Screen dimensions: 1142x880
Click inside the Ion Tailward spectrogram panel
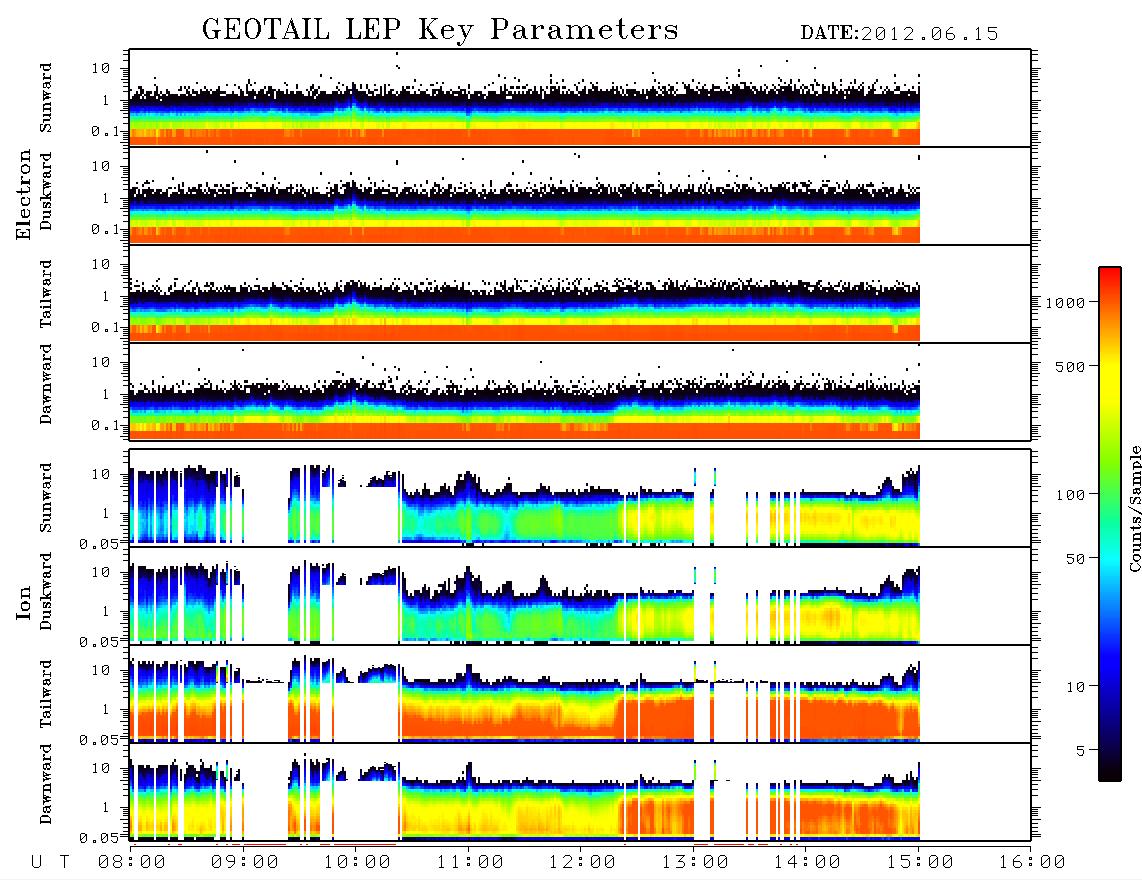click(x=580, y=694)
